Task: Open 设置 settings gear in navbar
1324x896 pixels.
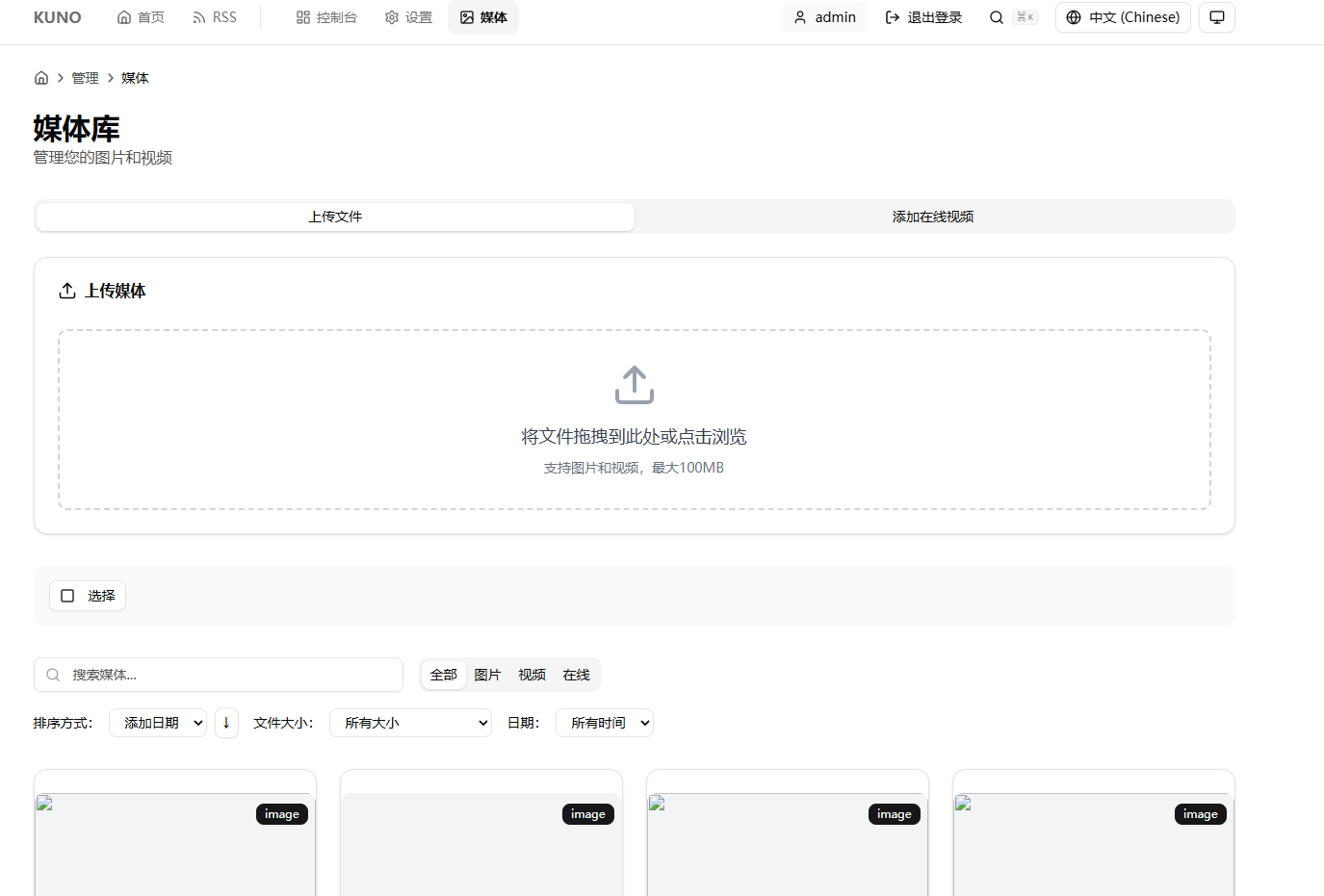Action: point(408,17)
